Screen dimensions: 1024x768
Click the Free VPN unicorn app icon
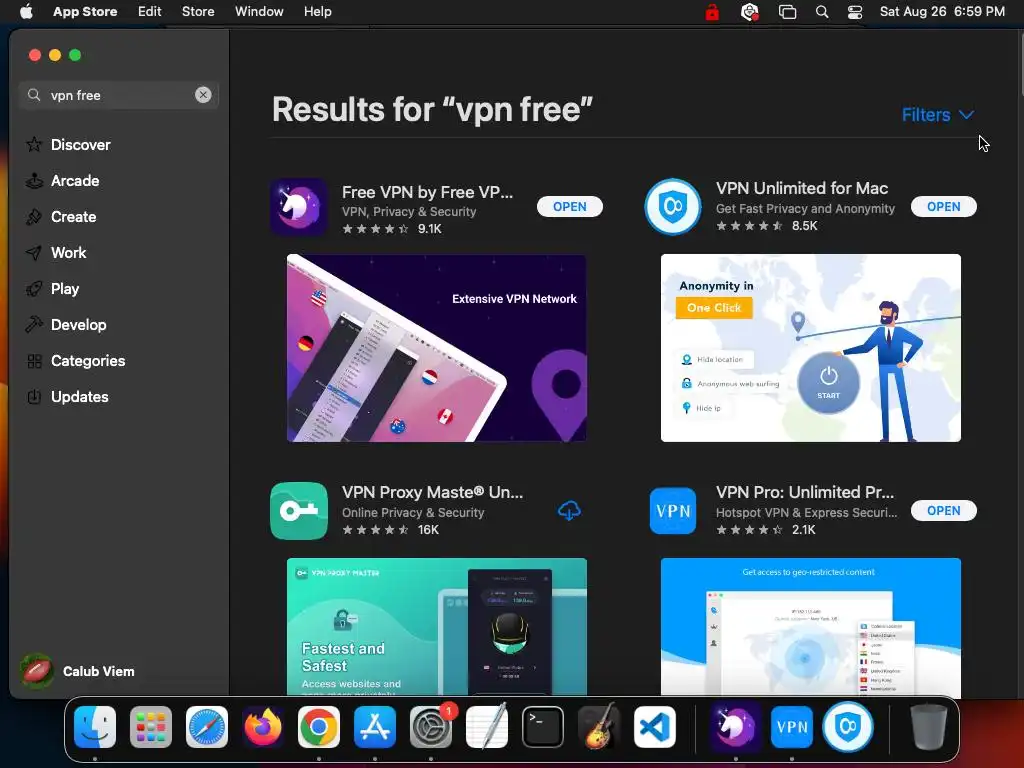(299, 207)
